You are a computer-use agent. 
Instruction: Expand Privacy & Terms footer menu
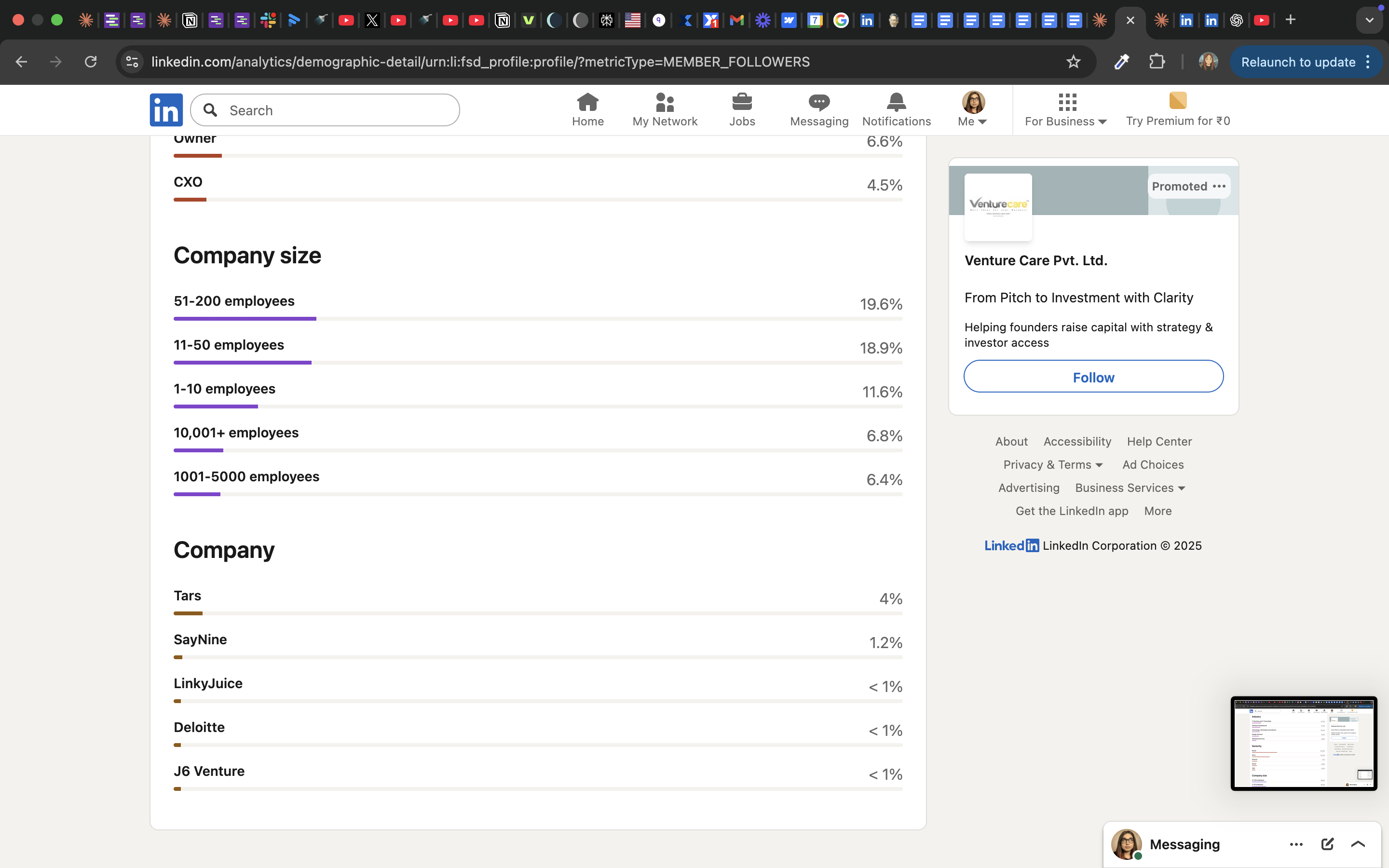(x=1053, y=464)
